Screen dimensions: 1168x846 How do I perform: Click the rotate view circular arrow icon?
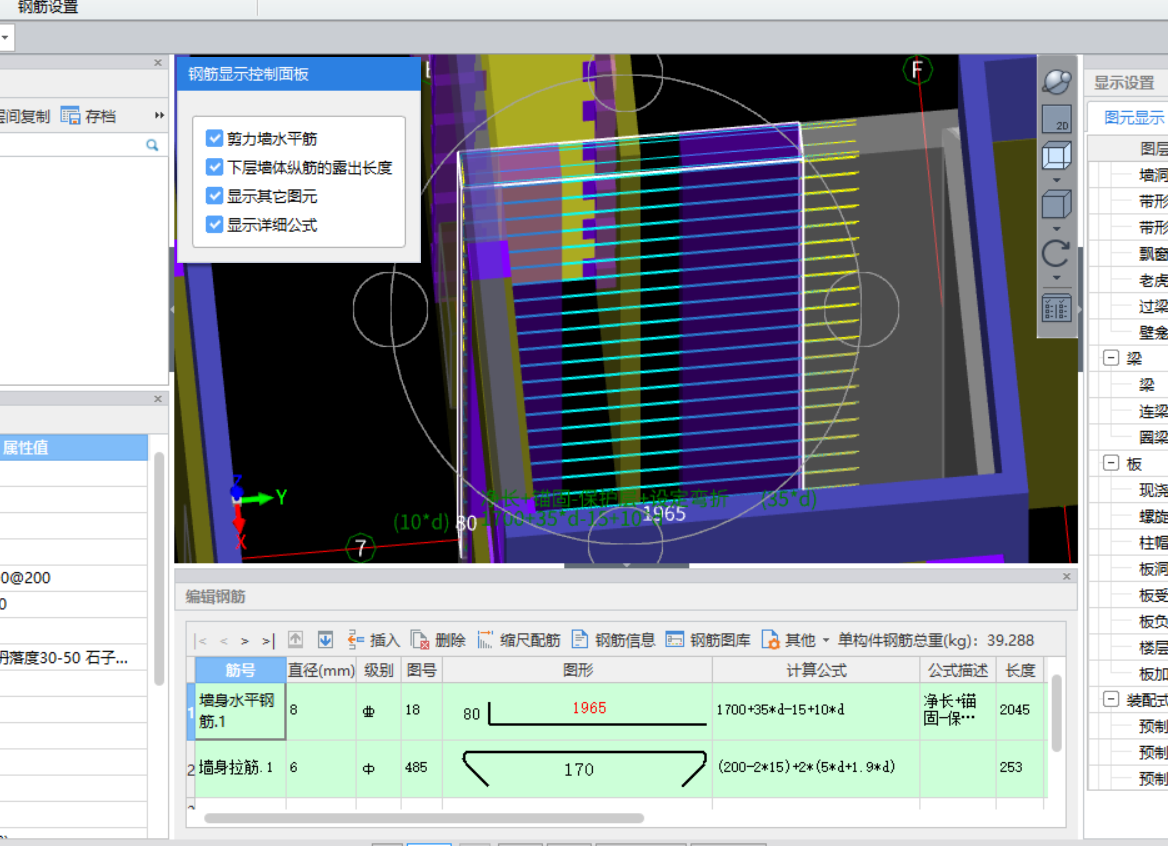(1056, 253)
